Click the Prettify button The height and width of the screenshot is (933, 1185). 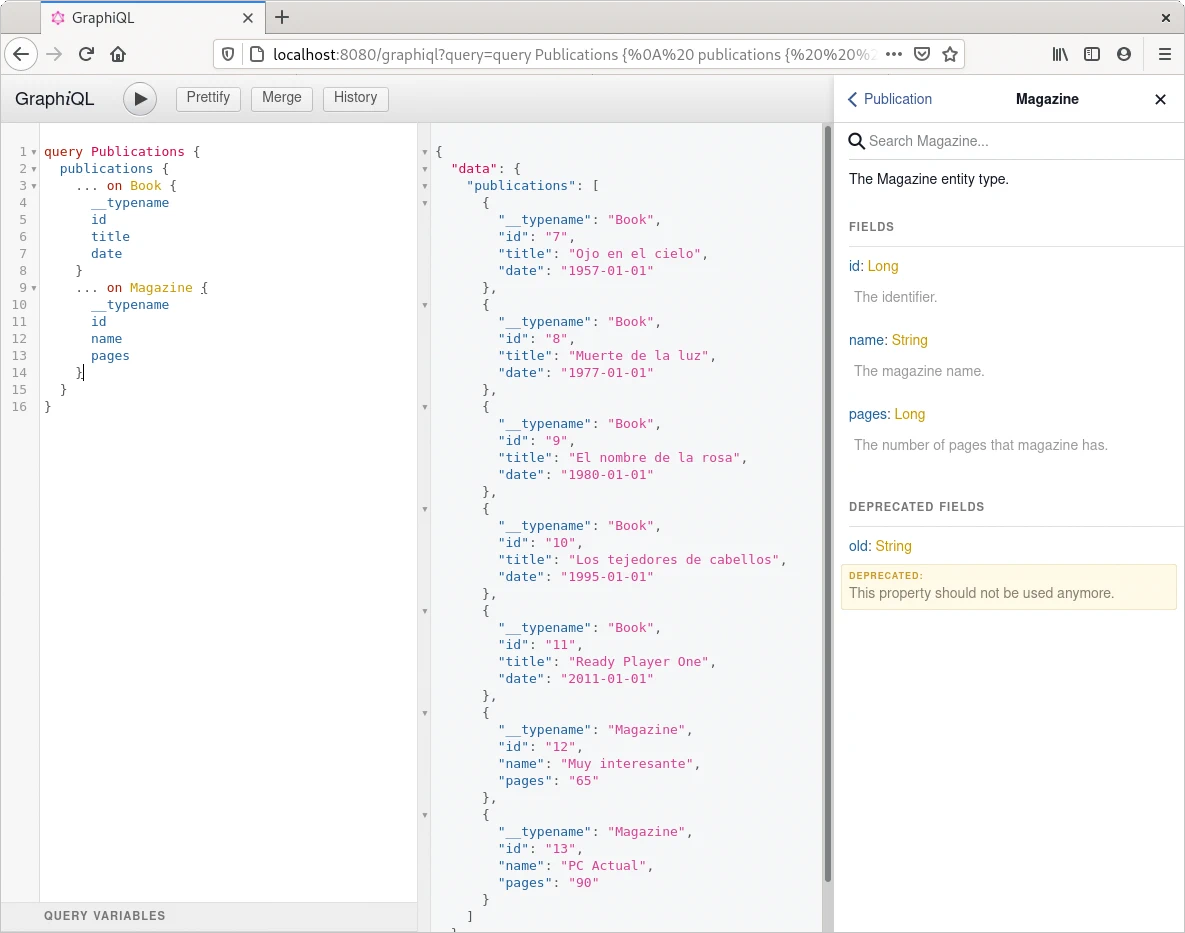point(208,98)
